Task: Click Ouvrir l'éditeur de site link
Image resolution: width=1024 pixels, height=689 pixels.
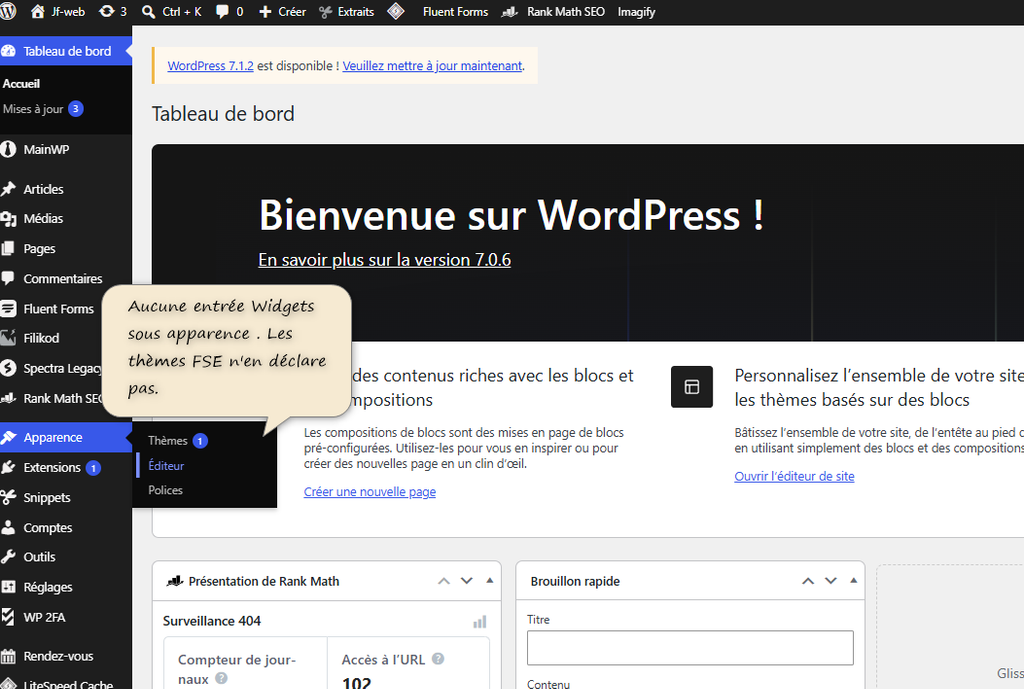Action: point(794,476)
